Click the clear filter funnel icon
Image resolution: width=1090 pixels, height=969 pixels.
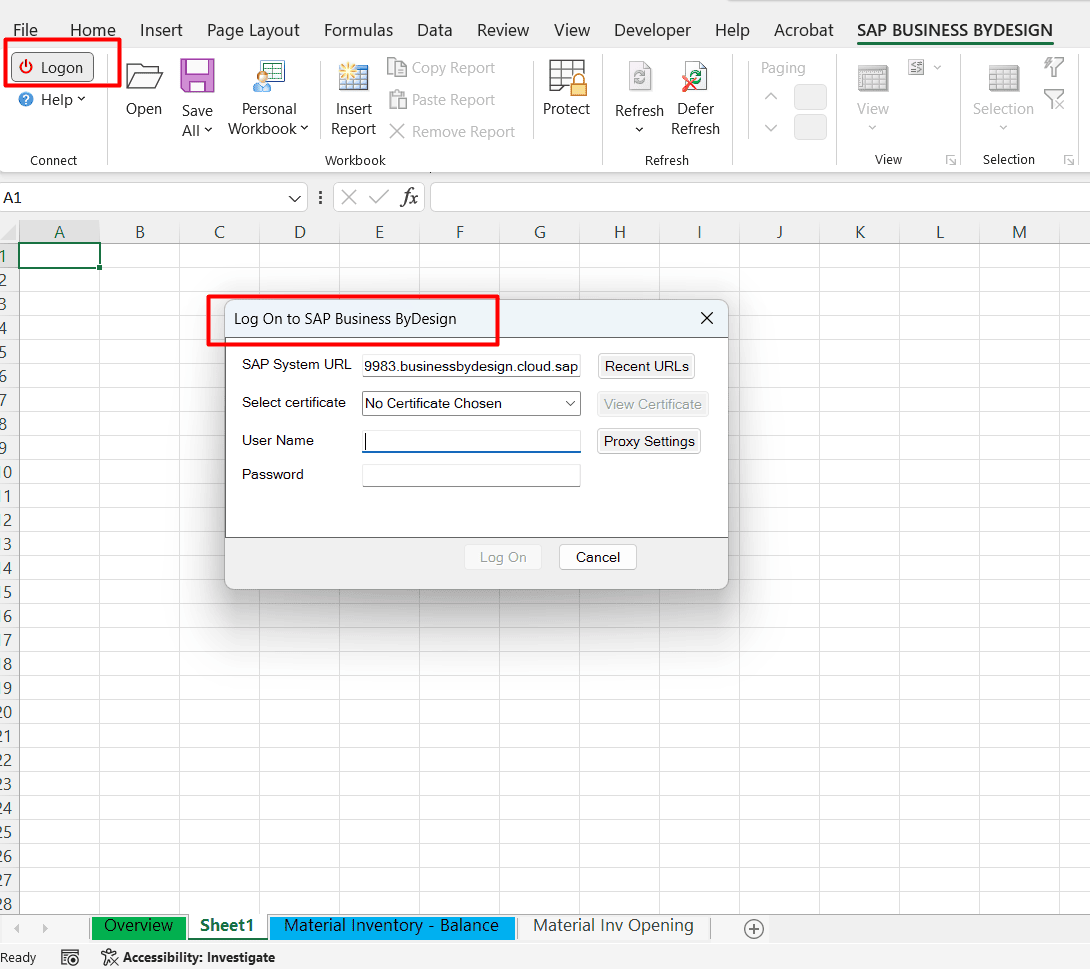[1055, 100]
